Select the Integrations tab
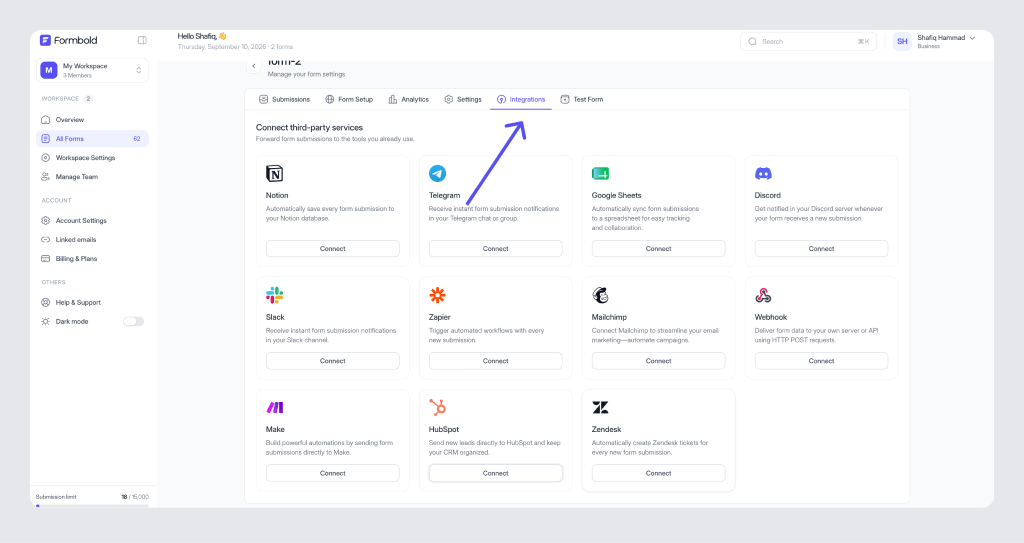The height and width of the screenshot is (543, 1024). pyautogui.click(x=520, y=99)
